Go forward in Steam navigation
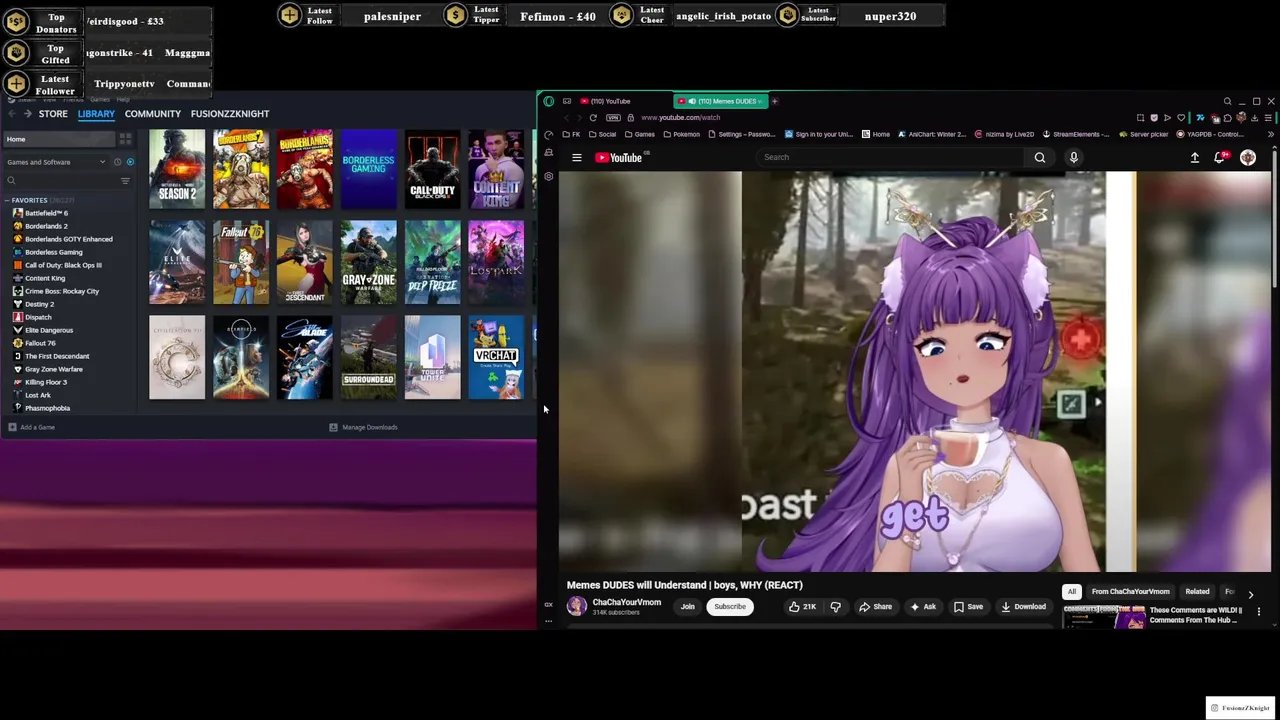This screenshot has height=720, width=1280. tap(28, 114)
